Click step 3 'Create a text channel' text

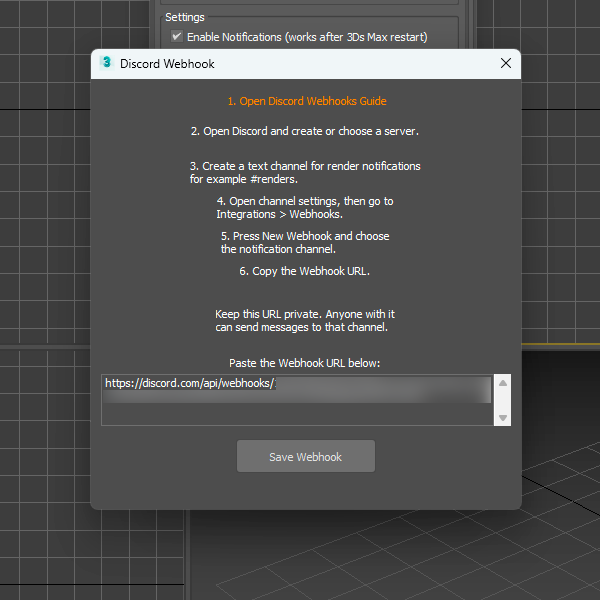tap(305, 173)
